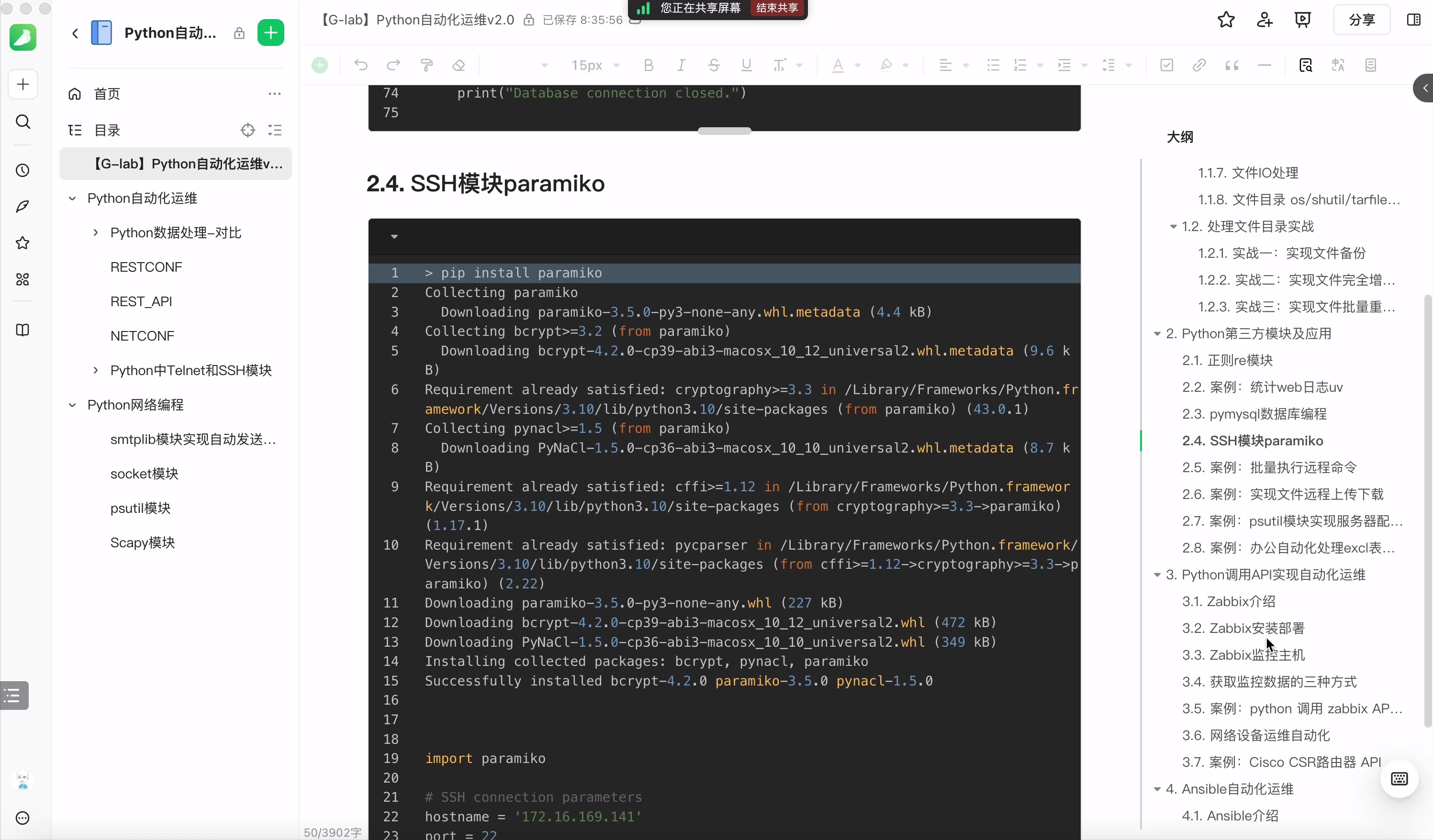The image size is (1433, 840).
Task: Click the undo arrow in the toolbar
Action: click(360, 66)
